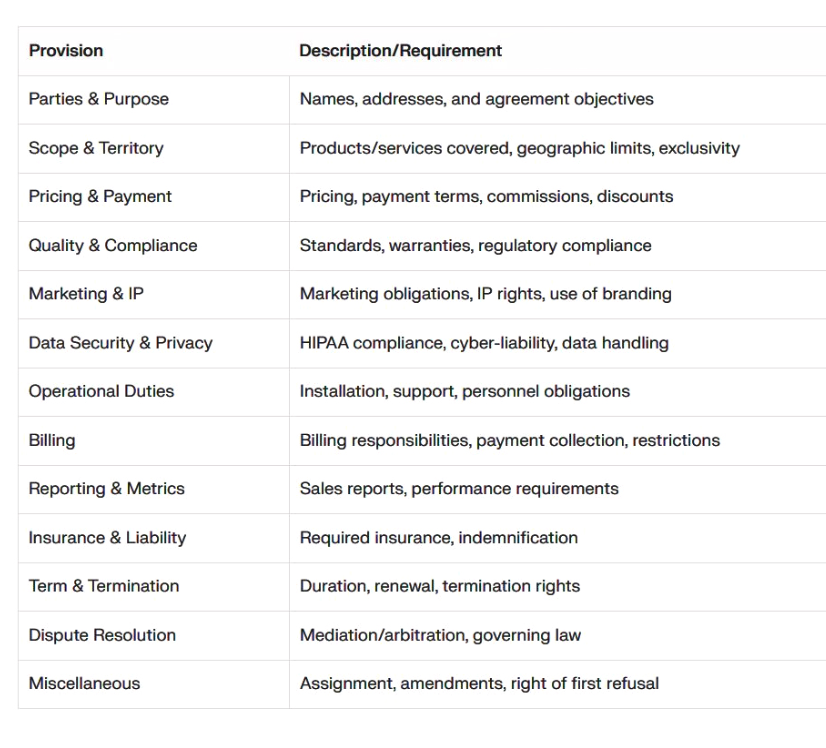826x748 pixels.
Task: Click the Assignment, amendments description cell
Action: tap(479, 684)
